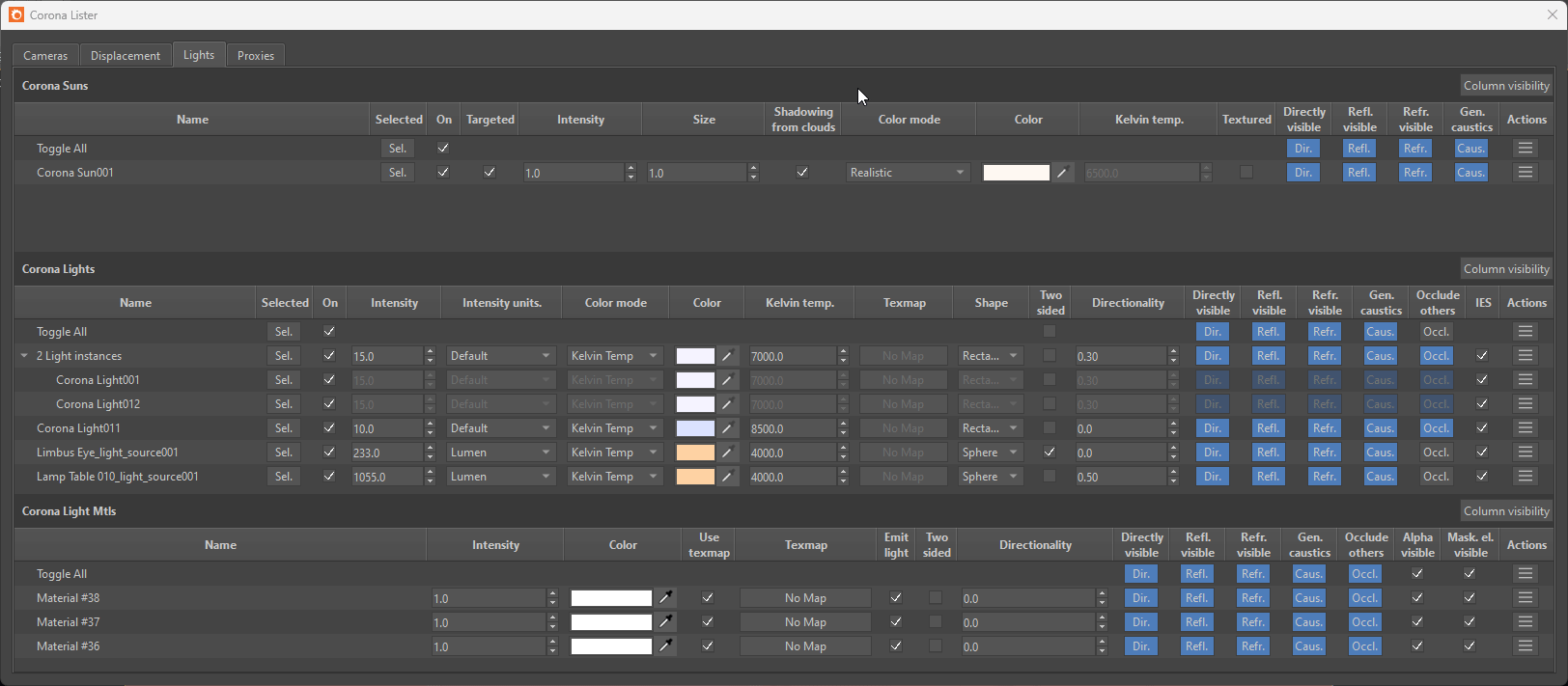The image size is (1568, 686).
Task: Click Intensity field for Limbus Eye_light_source001
Action: [x=387, y=453]
